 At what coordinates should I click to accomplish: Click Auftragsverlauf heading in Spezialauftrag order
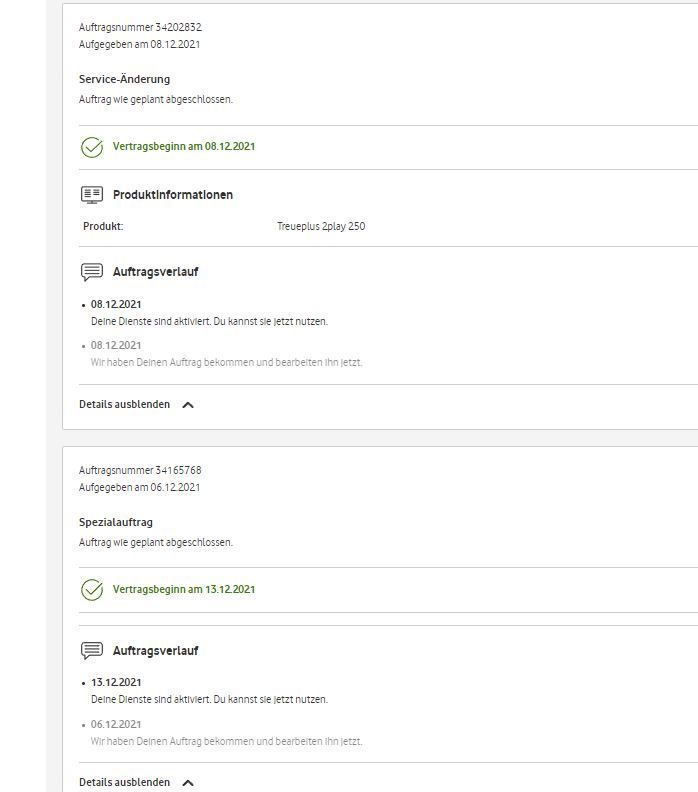pyautogui.click(x=155, y=651)
